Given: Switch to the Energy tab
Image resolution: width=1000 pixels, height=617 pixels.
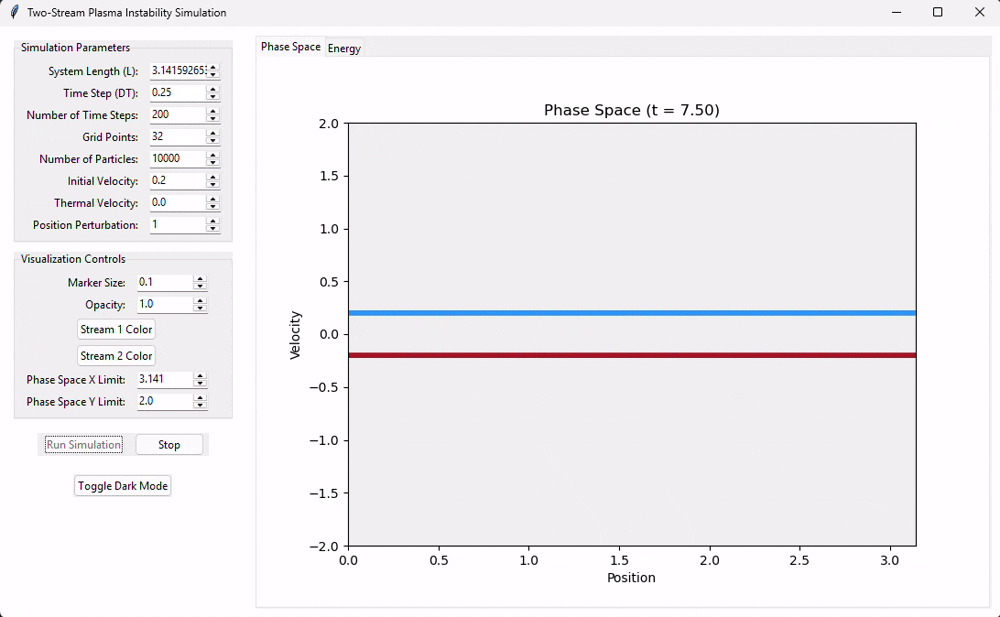Looking at the screenshot, I should click(344, 47).
